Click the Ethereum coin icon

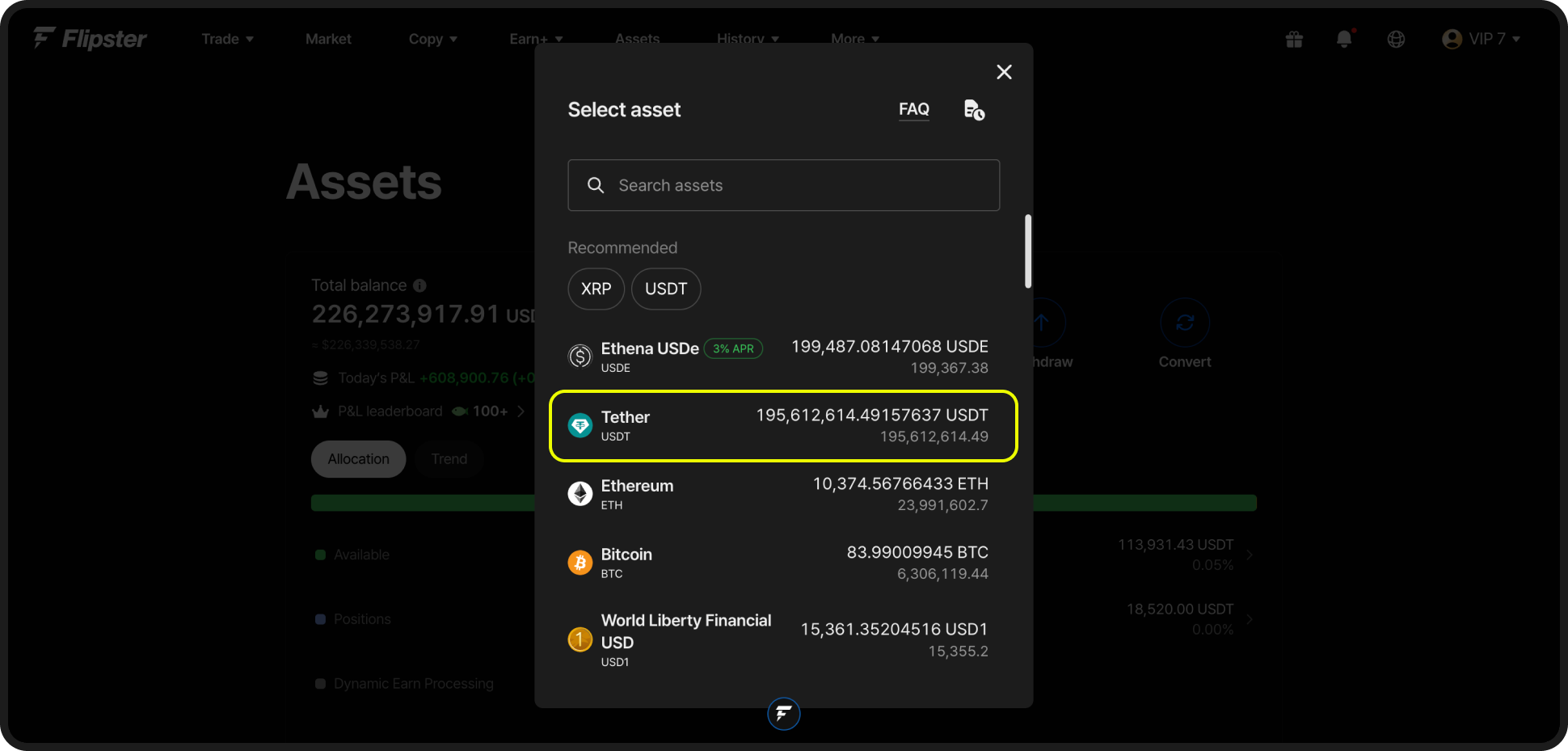580,494
